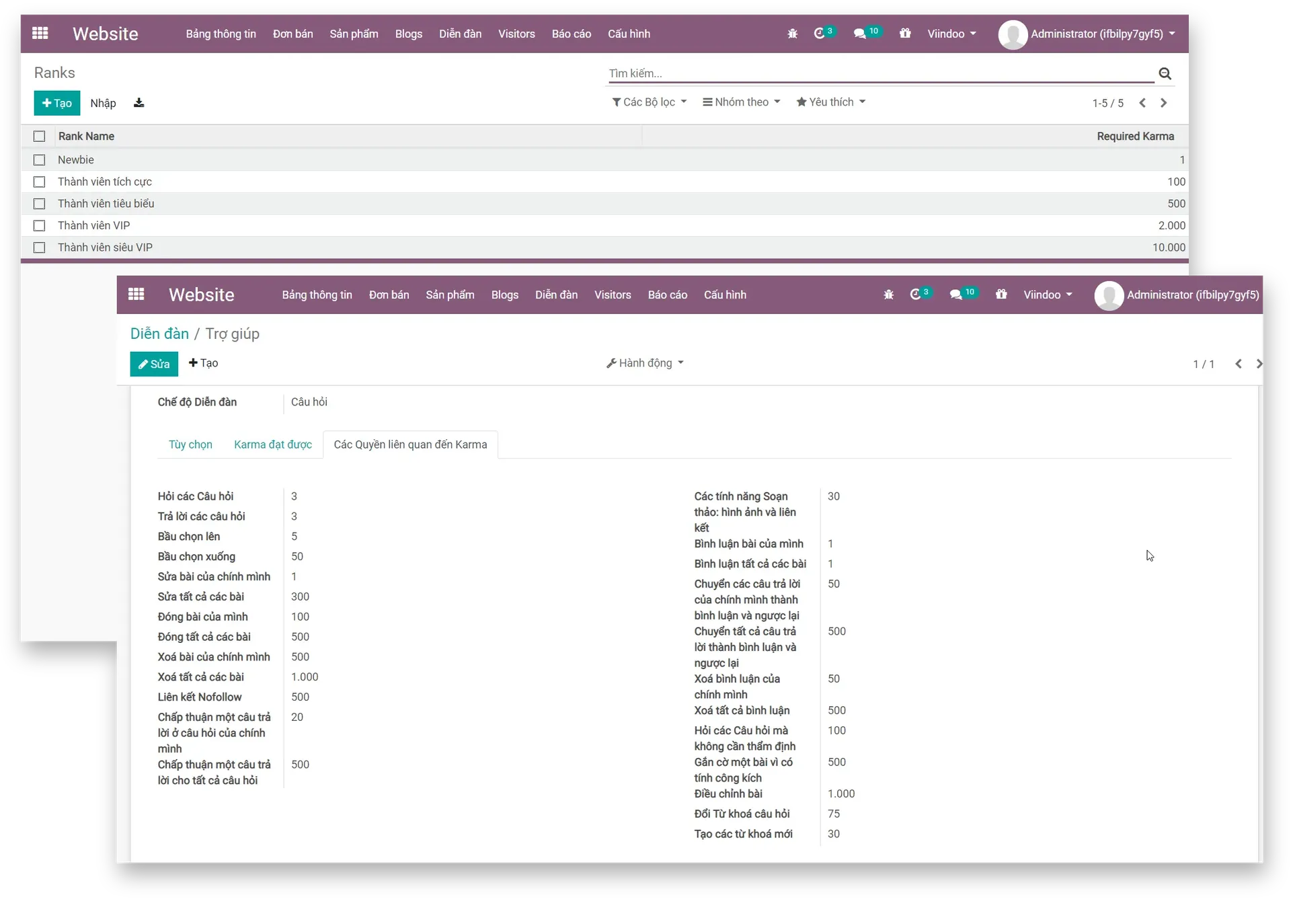
Task: Click Administrator avatar in Ranks window
Action: [x=1013, y=34]
